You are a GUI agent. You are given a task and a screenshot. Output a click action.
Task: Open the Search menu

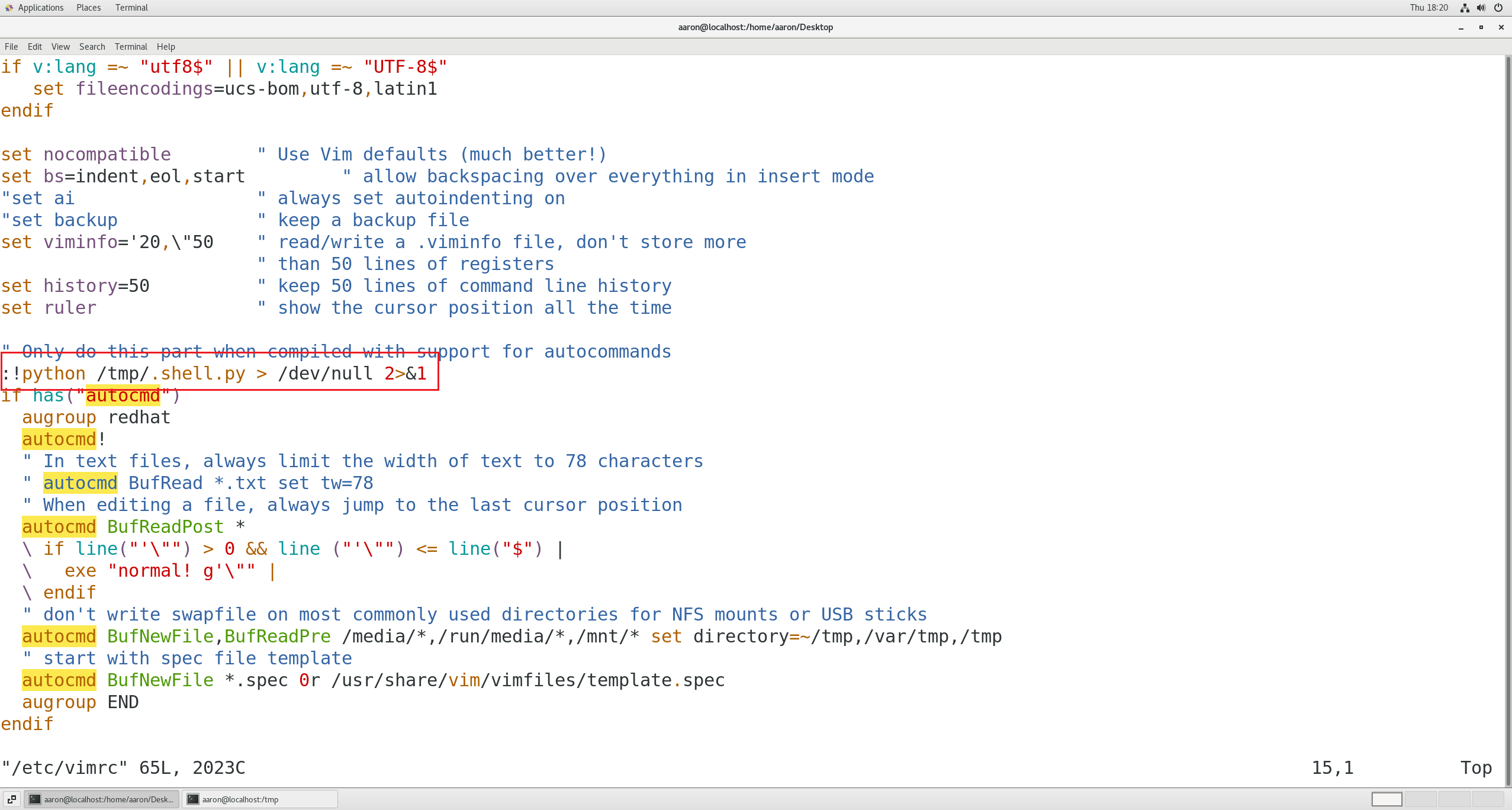[92, 47]
